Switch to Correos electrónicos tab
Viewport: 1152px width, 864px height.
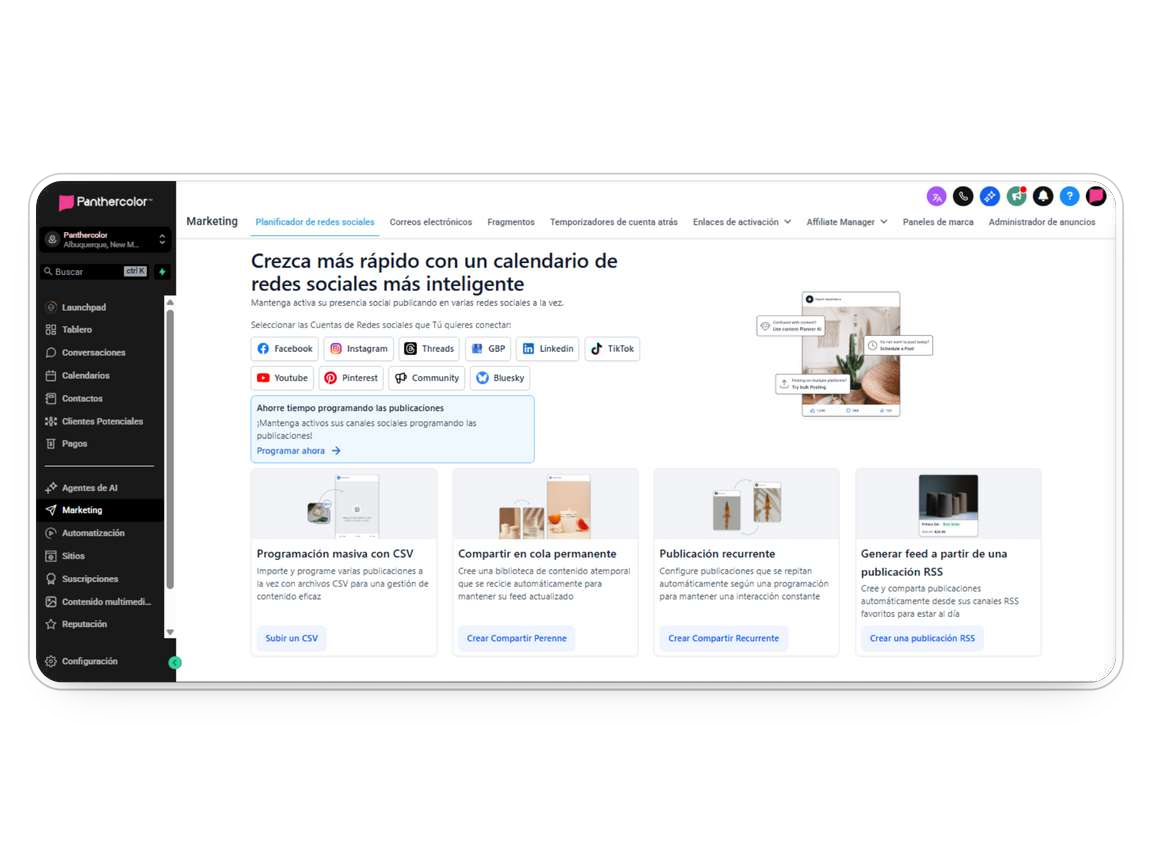(431, 222)
